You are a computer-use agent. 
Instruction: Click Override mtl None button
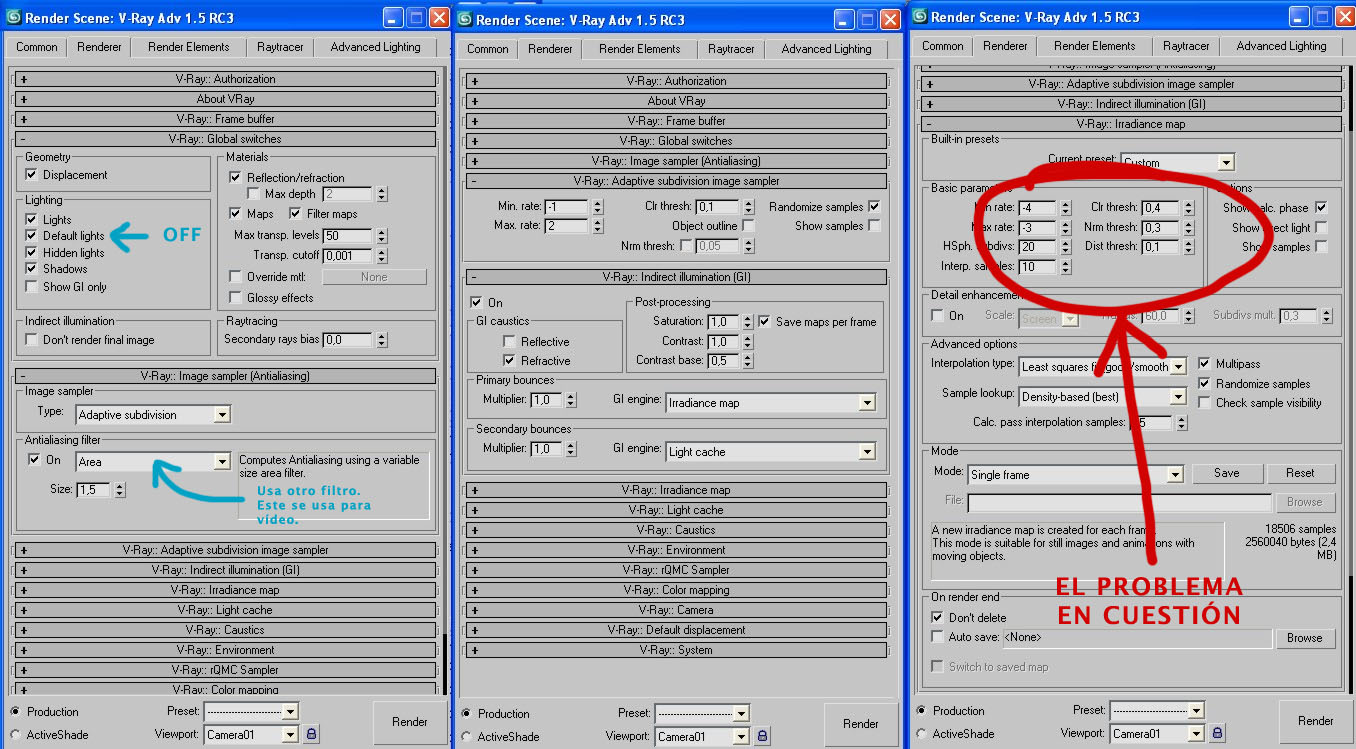point(374,277)
